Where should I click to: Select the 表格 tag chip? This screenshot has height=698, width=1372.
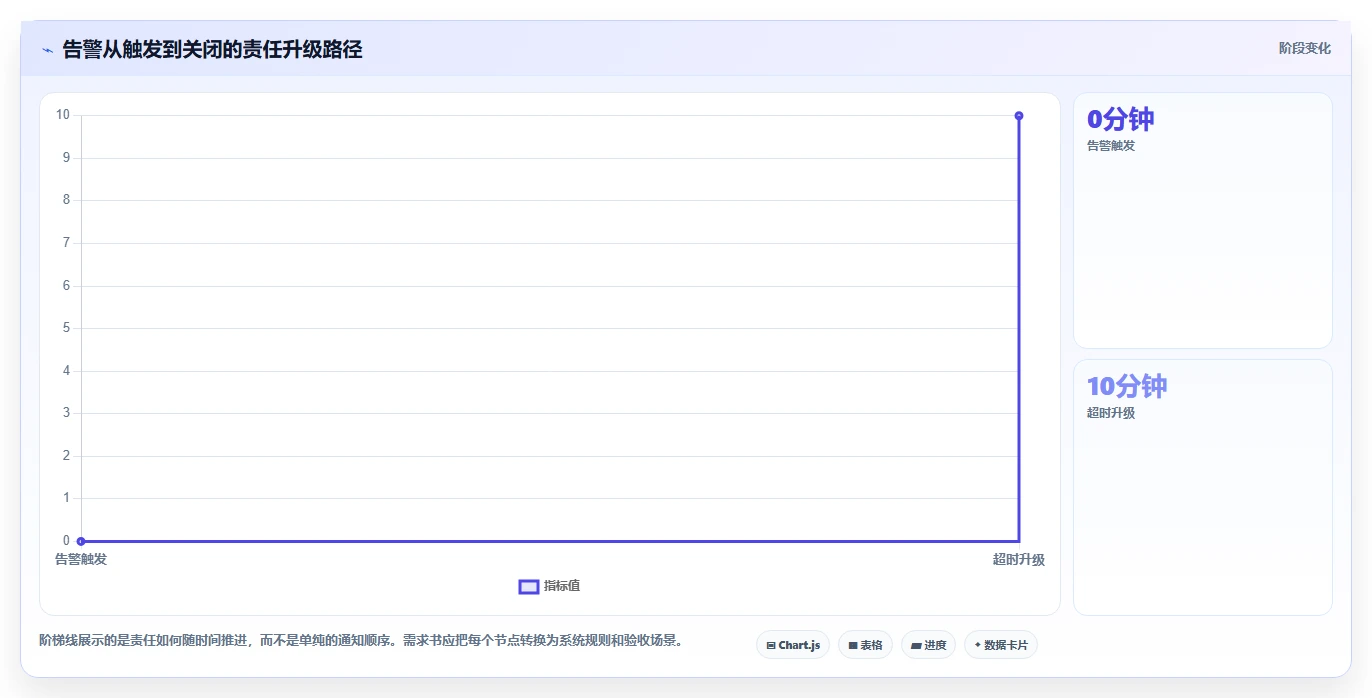[865, 645]
